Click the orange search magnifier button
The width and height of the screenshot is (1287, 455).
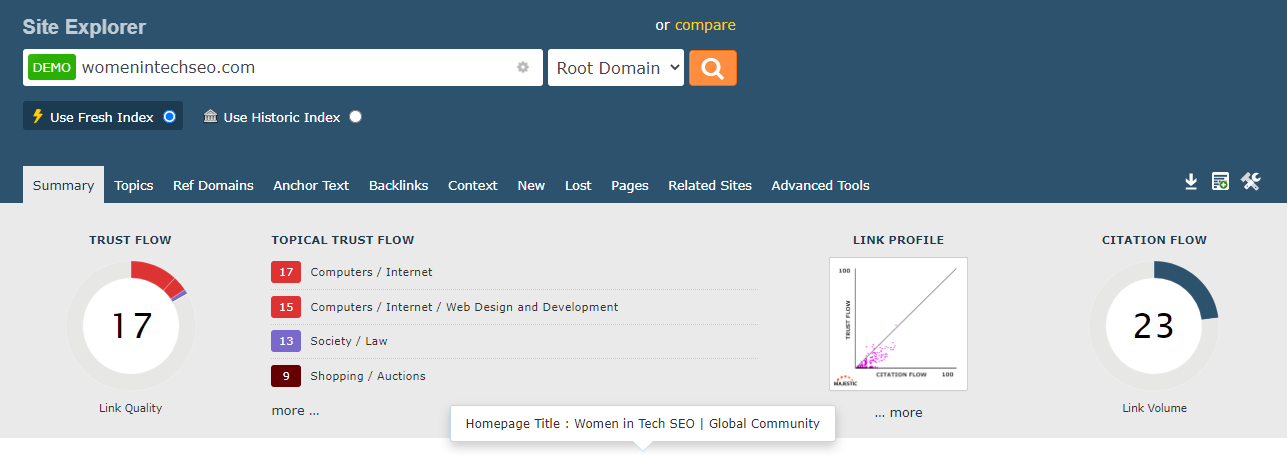point(713,68)
